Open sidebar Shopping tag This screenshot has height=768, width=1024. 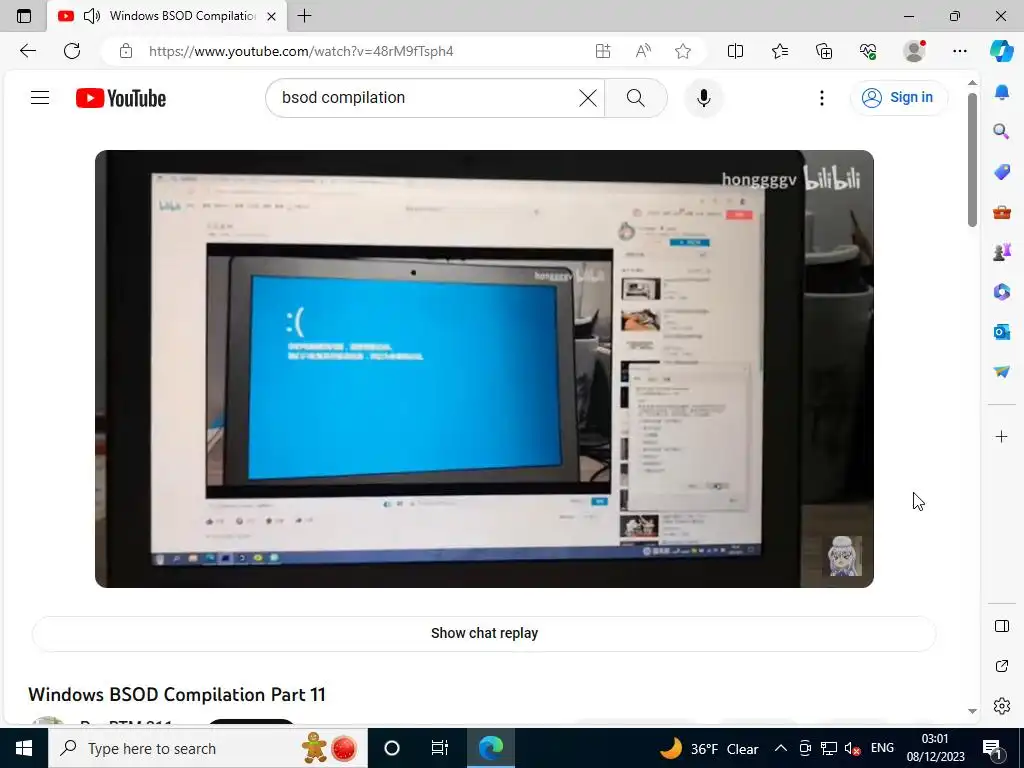1002,172
